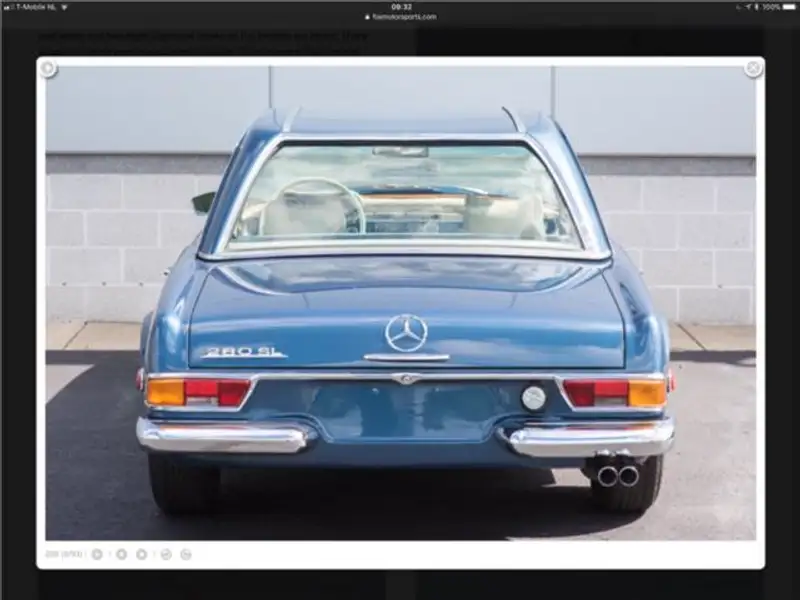Click the second round icon in lightbox footer

pyautogui.click(x=121, y=554)
